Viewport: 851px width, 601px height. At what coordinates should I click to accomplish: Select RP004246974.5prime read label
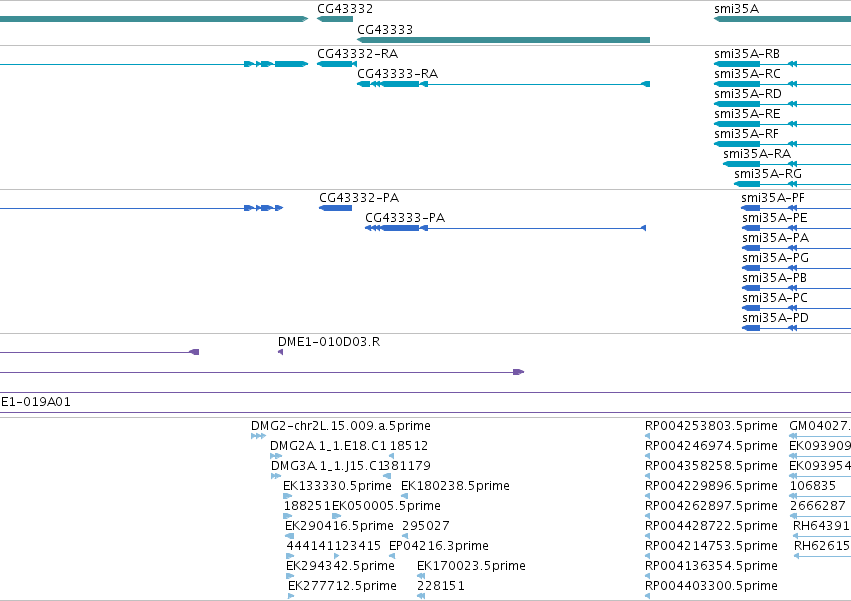click(711, 446)
